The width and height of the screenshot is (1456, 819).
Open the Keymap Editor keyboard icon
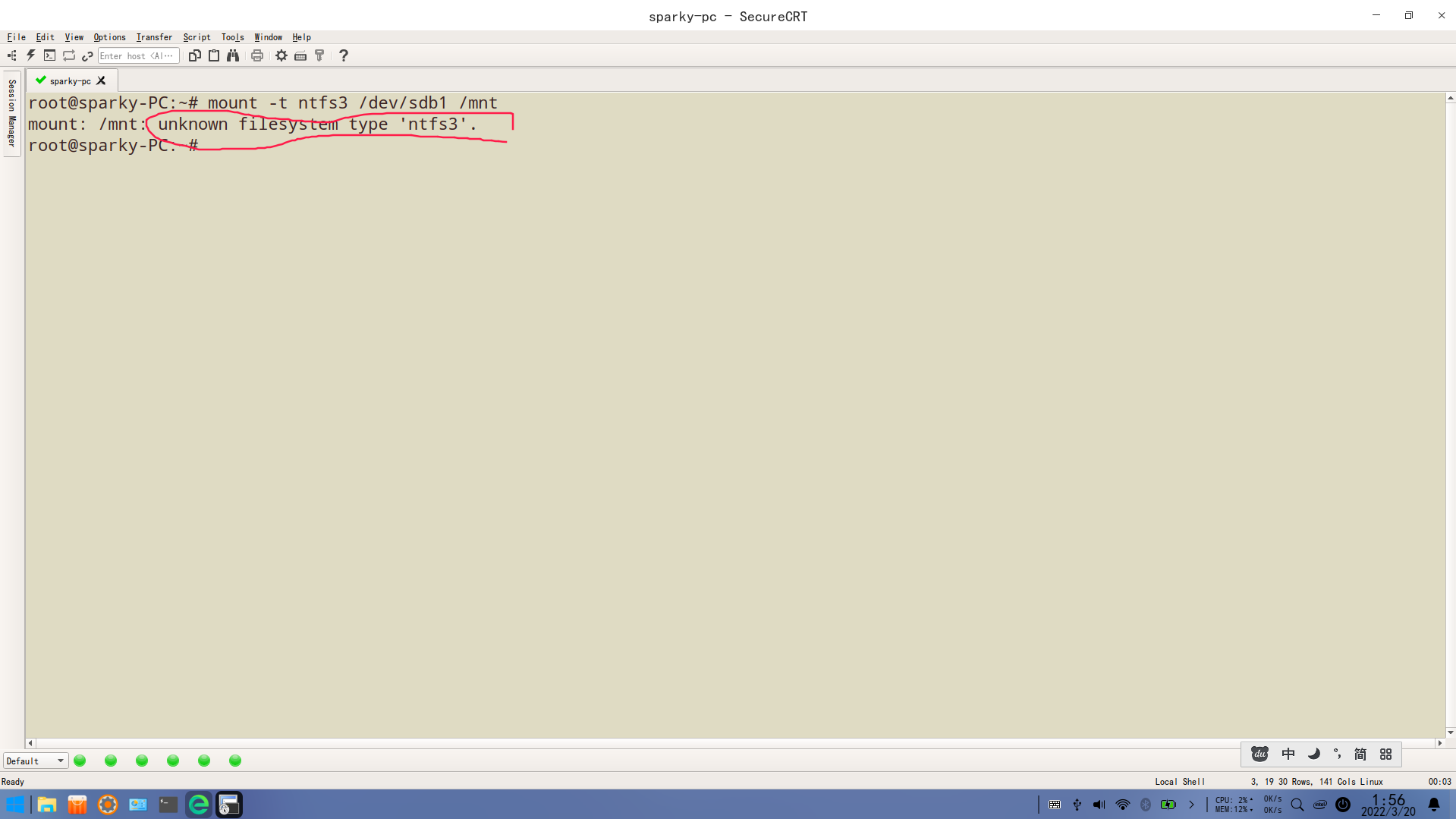[x=300, y=55]
